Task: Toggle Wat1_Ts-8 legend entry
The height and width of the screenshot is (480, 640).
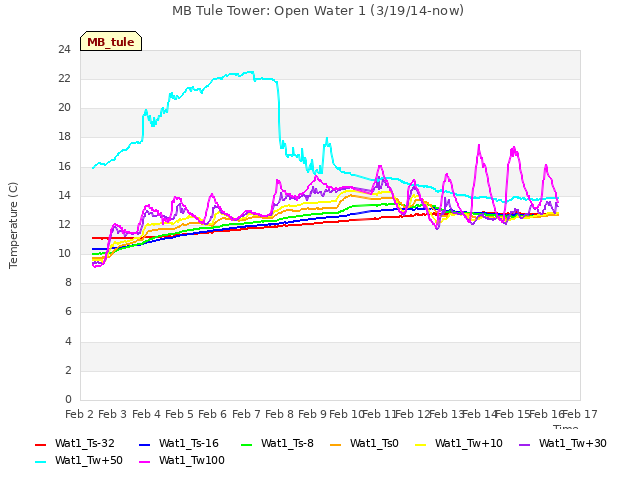Action: click(x=277, y=443)
